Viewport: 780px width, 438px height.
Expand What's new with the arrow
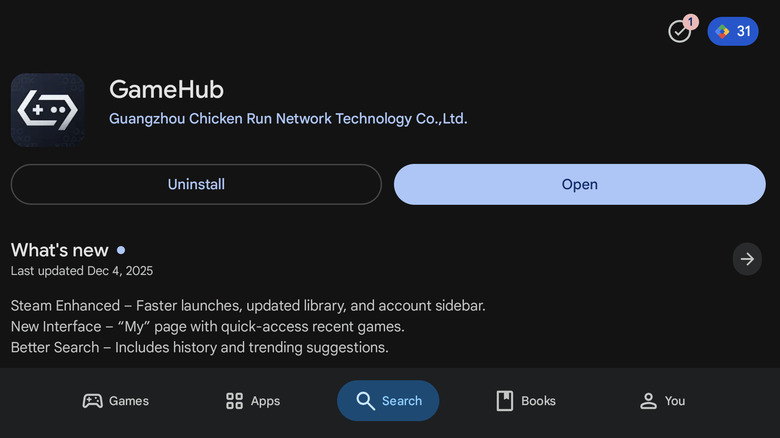(x=747, y=259)
